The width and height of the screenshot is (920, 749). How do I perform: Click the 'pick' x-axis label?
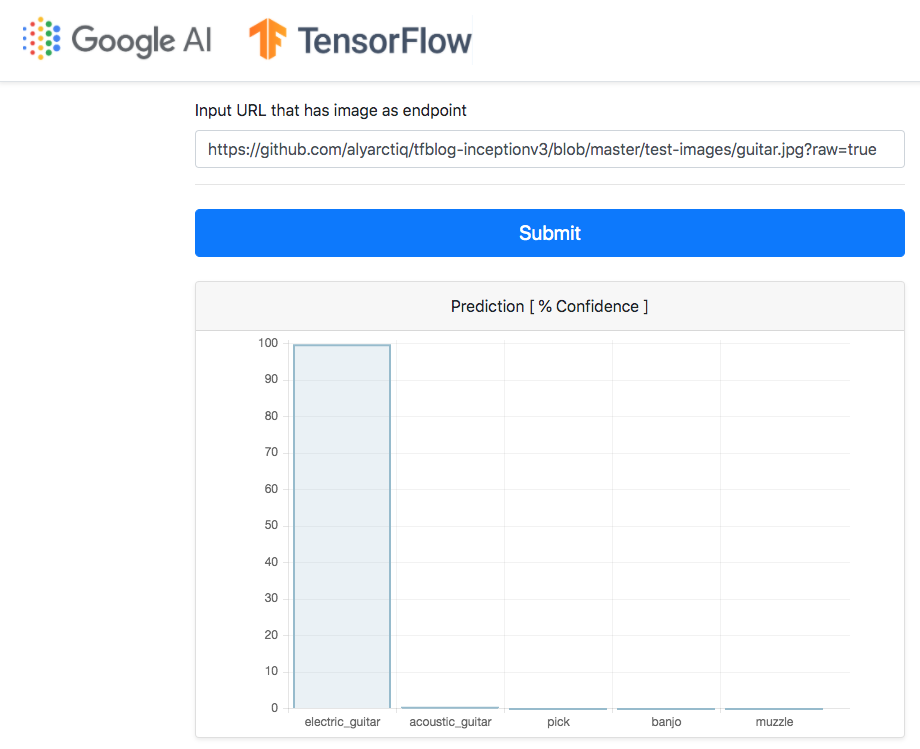[558, 722]
